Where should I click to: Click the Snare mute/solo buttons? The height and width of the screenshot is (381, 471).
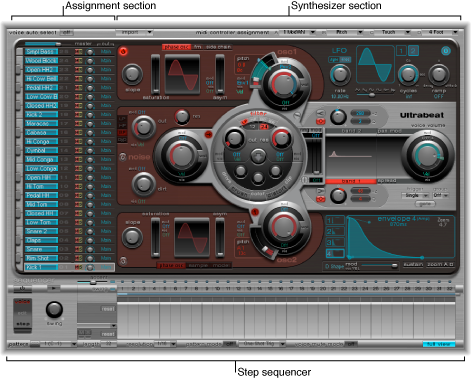(79, 249)
